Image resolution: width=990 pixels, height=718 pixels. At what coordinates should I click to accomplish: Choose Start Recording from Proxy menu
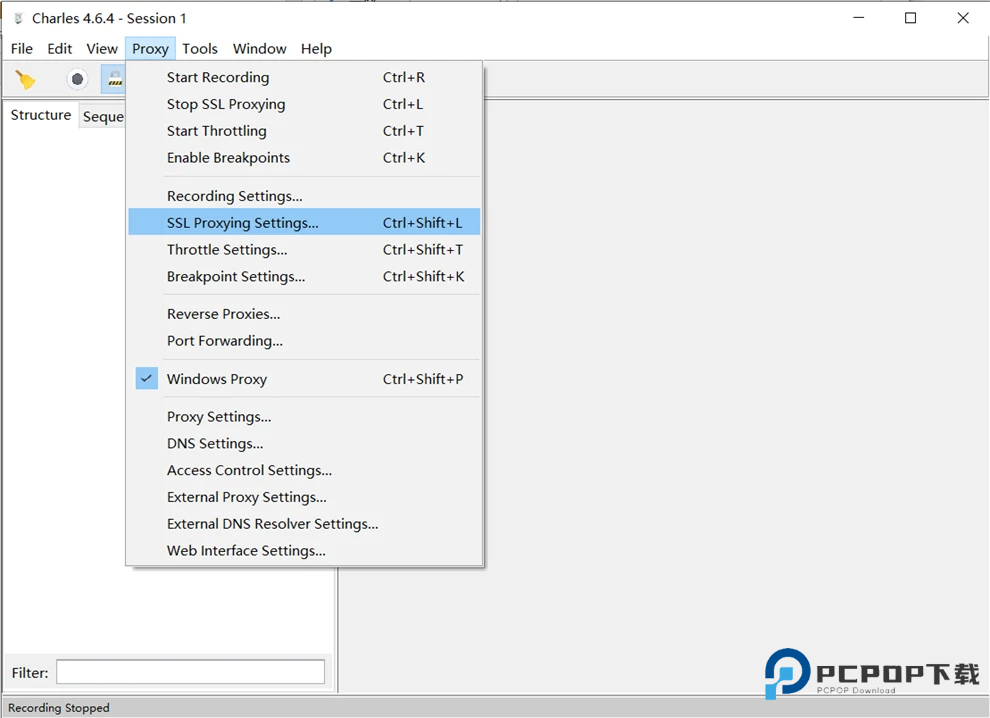[218, 77]
